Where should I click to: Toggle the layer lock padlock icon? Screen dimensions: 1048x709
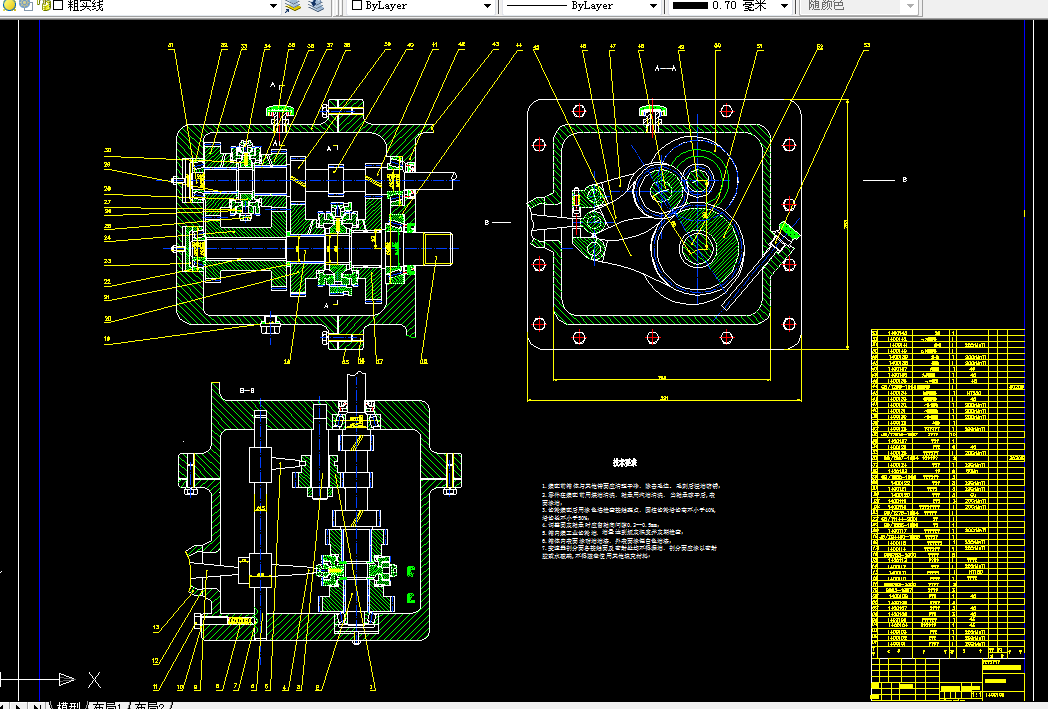click(44, 5)
